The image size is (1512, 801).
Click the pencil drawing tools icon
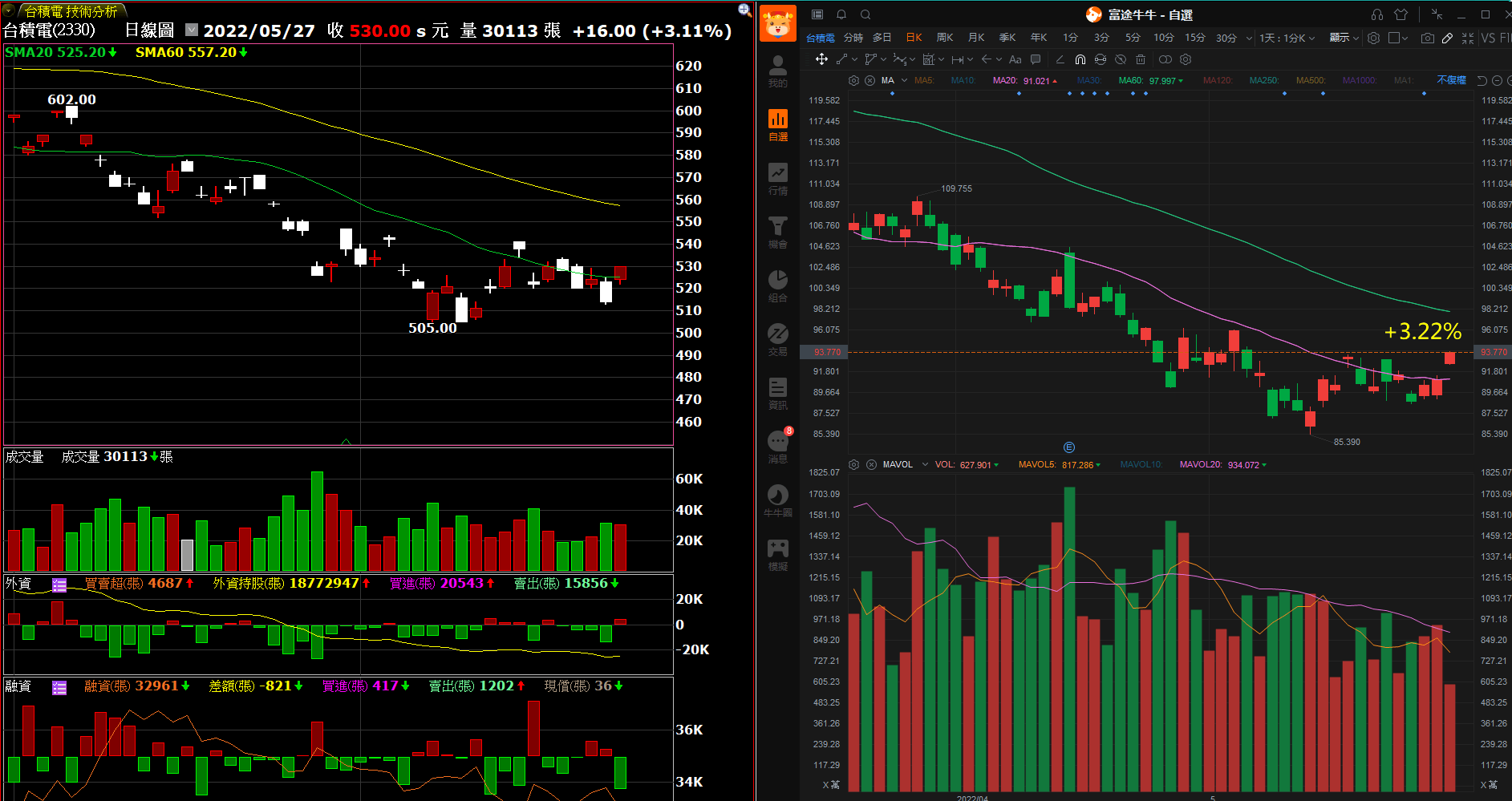coord(1447,38)
